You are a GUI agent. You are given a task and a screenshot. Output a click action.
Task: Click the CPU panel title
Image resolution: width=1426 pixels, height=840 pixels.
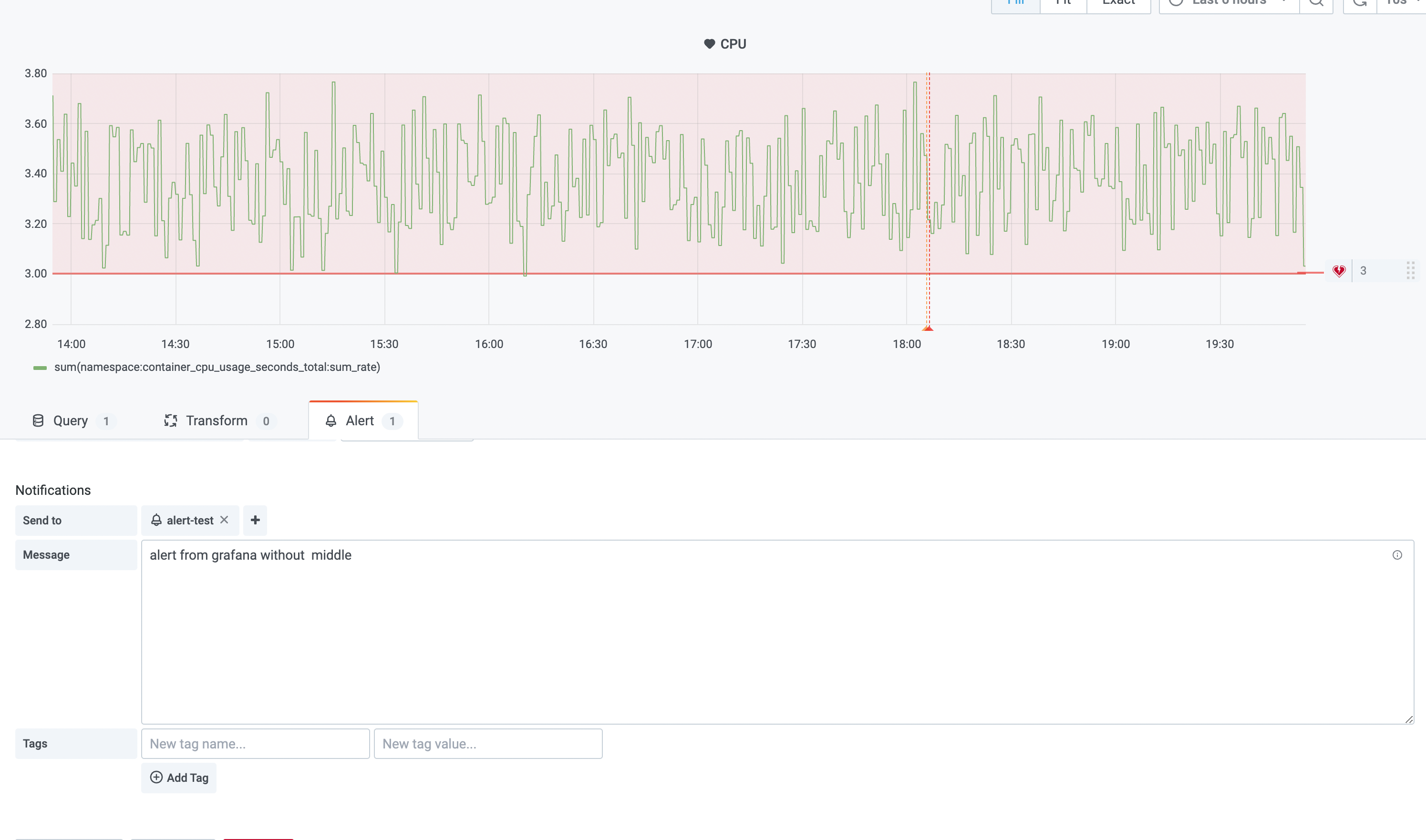click(733, 44)
